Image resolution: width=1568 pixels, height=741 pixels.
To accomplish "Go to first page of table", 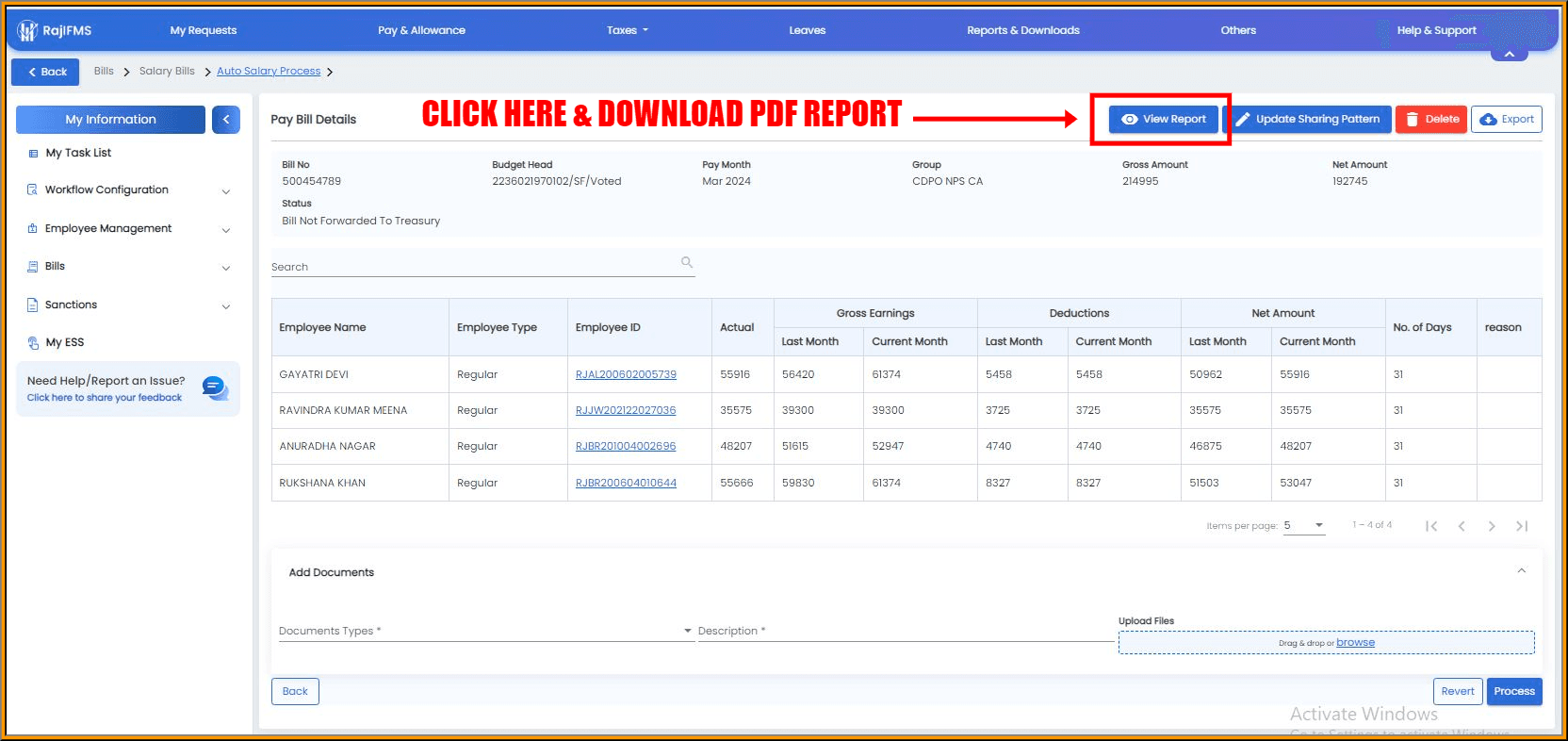I will pyautogui.click(x=1431, y=526).
